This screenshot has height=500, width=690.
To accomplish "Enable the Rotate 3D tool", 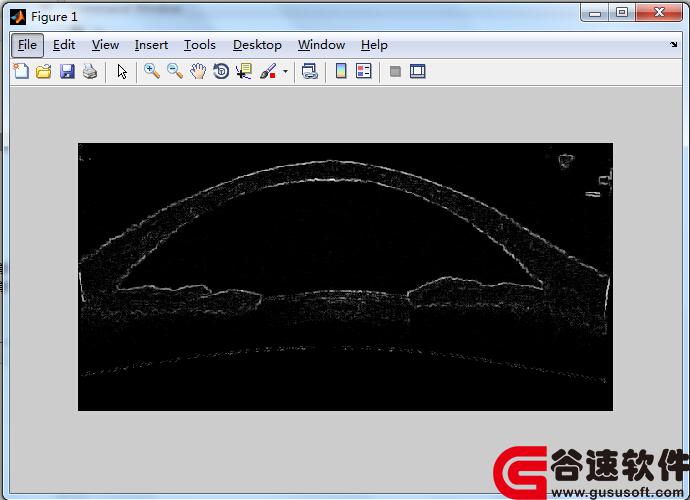I will [x=221, y=71].
